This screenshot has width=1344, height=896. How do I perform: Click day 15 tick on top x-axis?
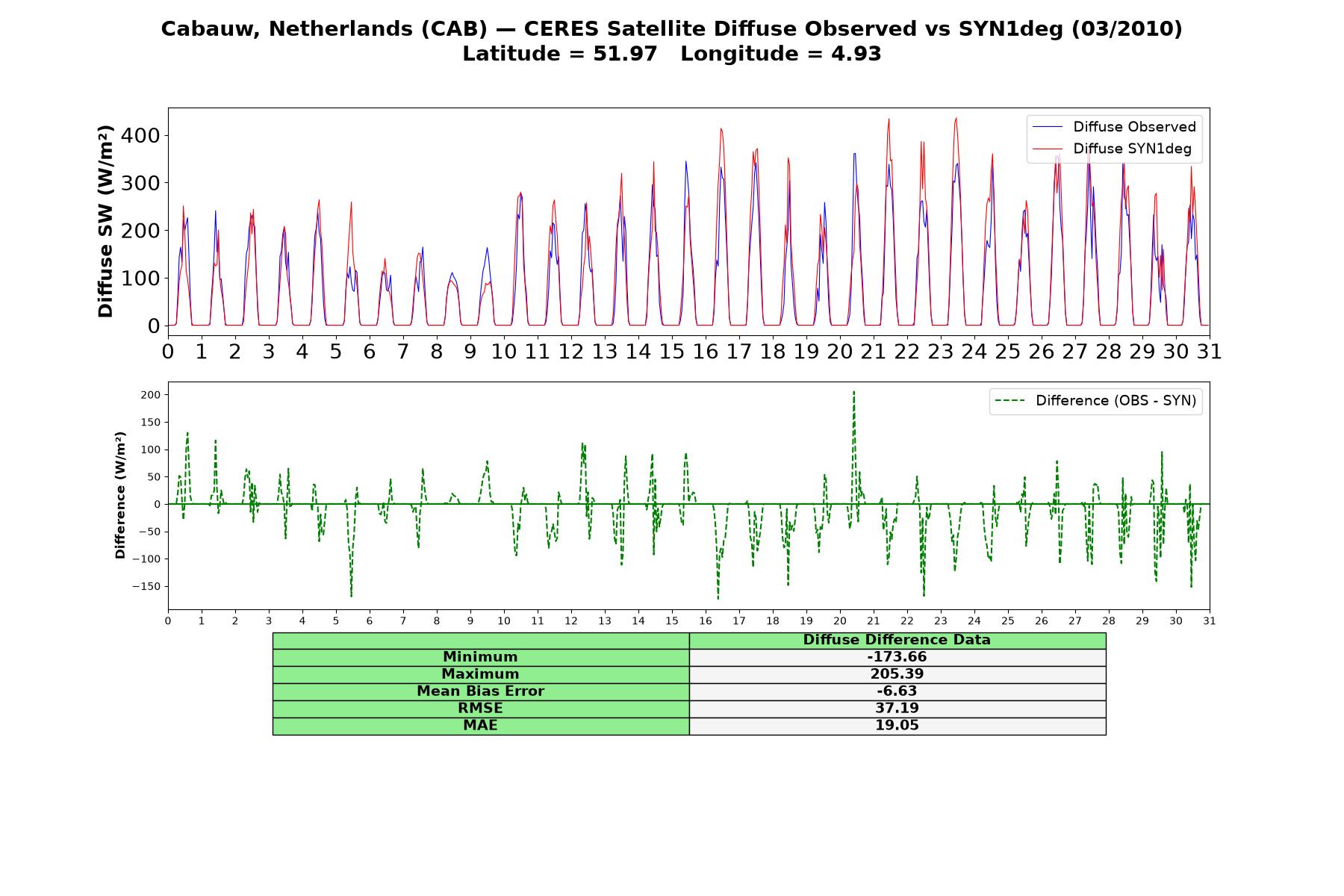tap(672, 351)
